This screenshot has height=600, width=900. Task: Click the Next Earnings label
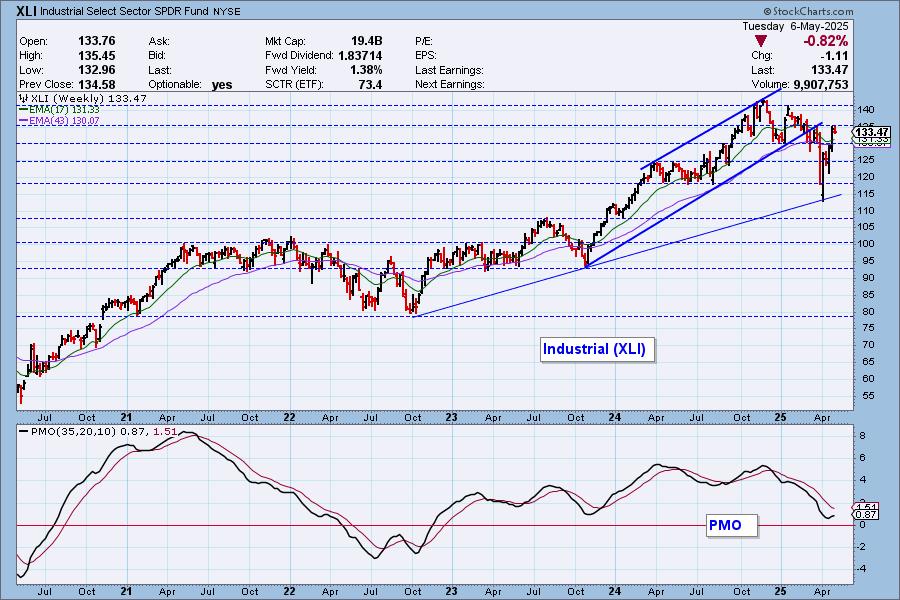tap(450, 84)
